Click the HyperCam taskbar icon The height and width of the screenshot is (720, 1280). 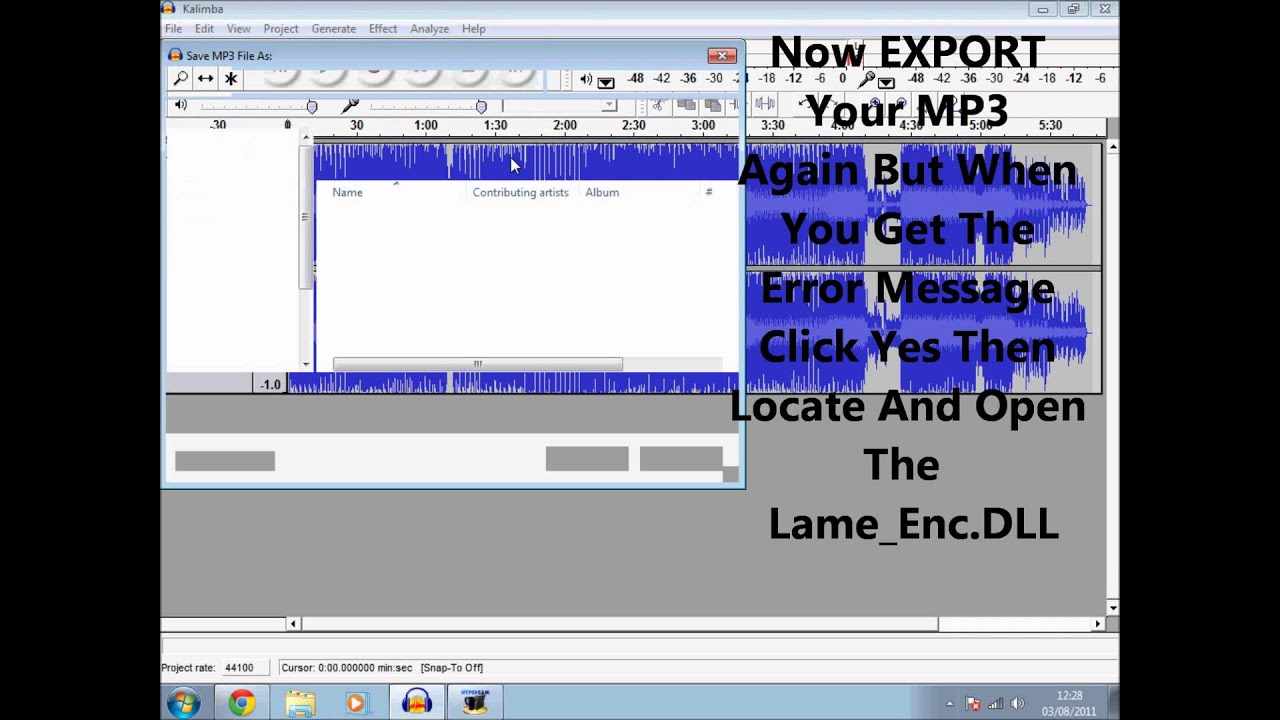click(x=475, y=704)
